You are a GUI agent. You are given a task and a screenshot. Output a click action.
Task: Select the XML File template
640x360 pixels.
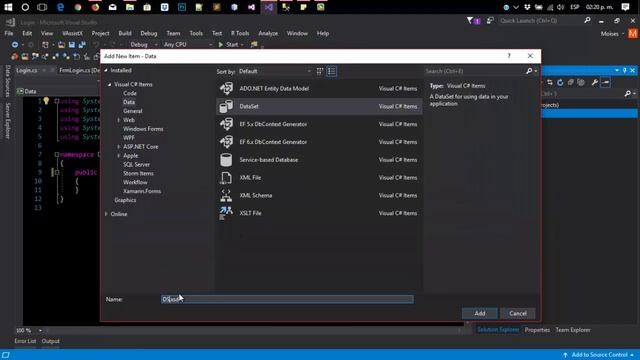319,178
